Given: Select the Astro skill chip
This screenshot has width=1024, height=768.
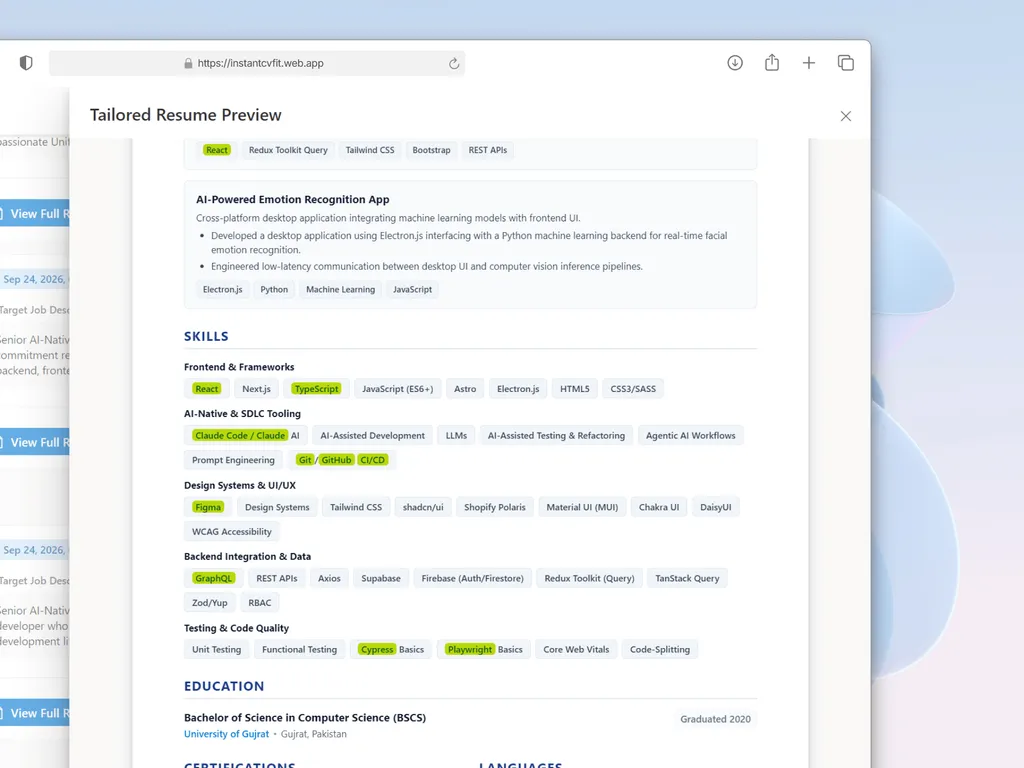Looking at the screenshot, I should pyautogui.click(x=465, y=389).
